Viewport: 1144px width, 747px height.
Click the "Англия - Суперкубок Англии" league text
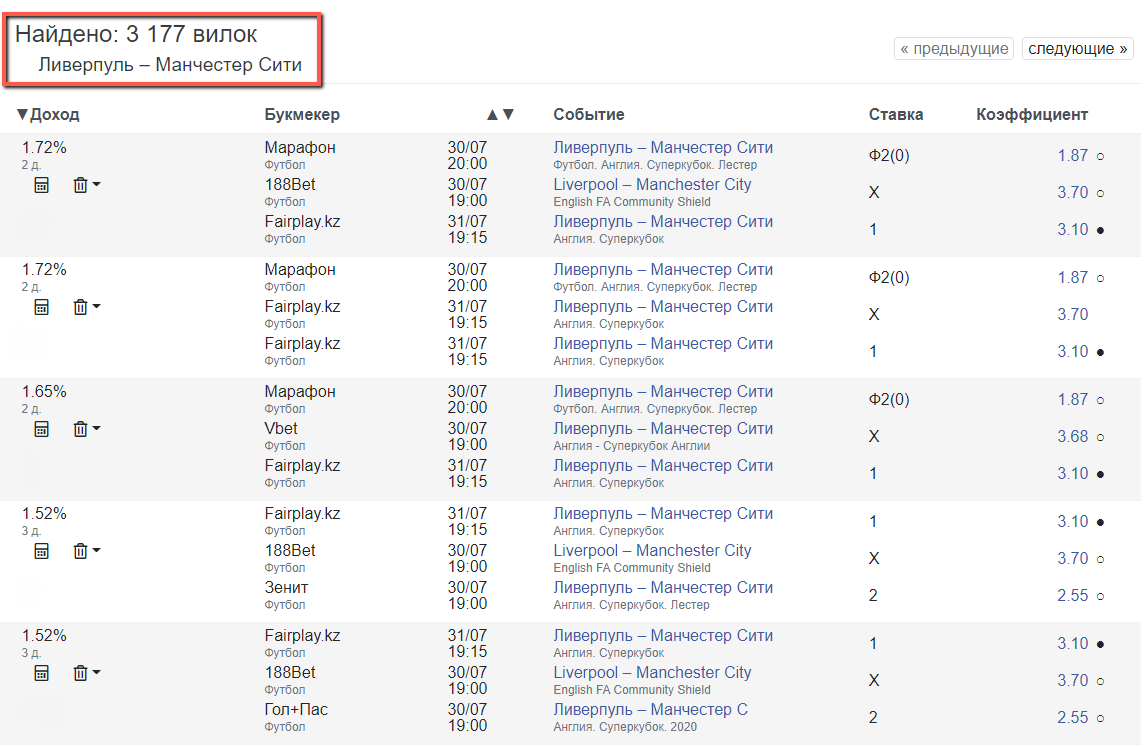[x=631, y=446]
